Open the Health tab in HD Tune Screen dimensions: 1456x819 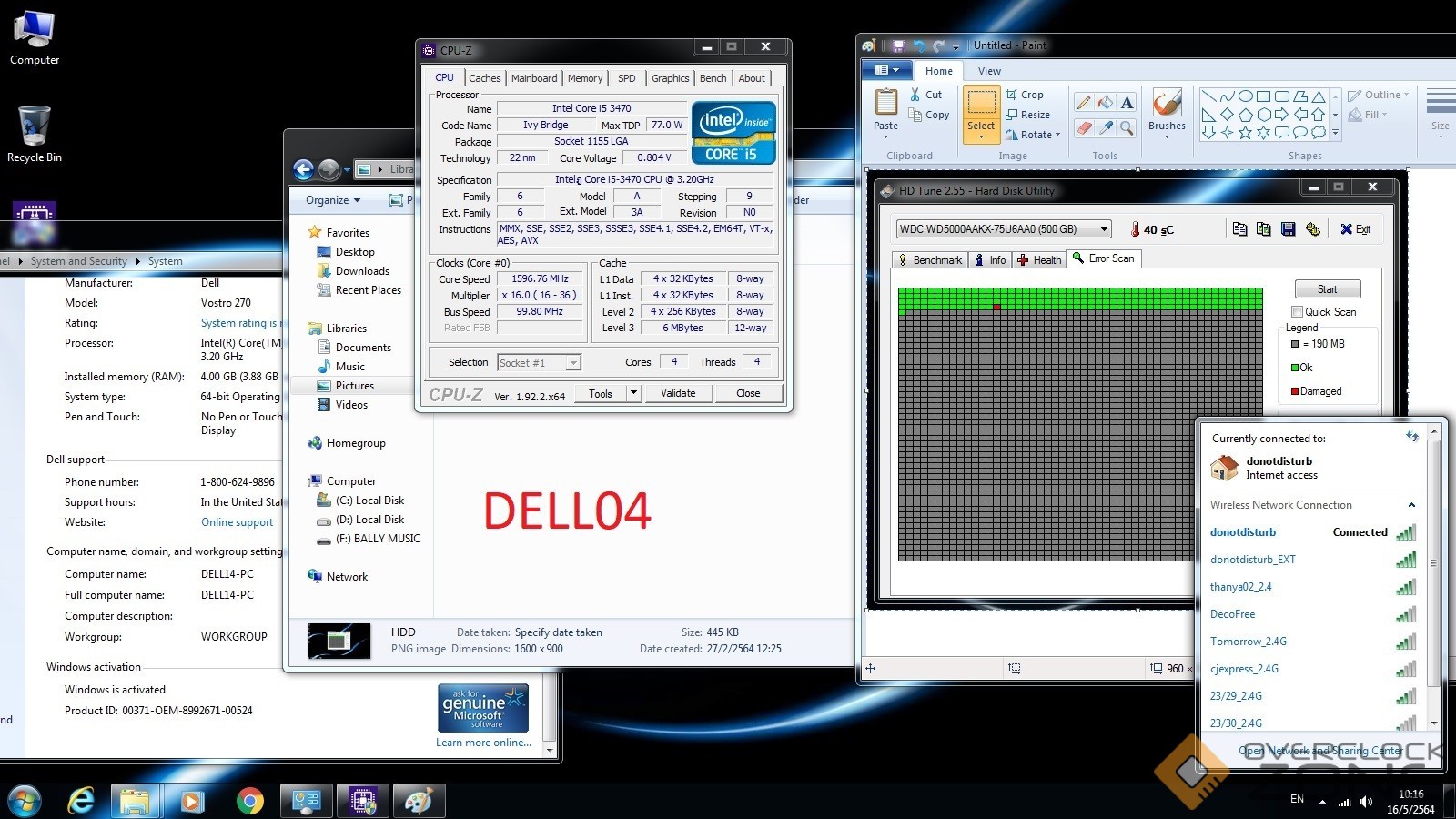(x=1039, y=260)
